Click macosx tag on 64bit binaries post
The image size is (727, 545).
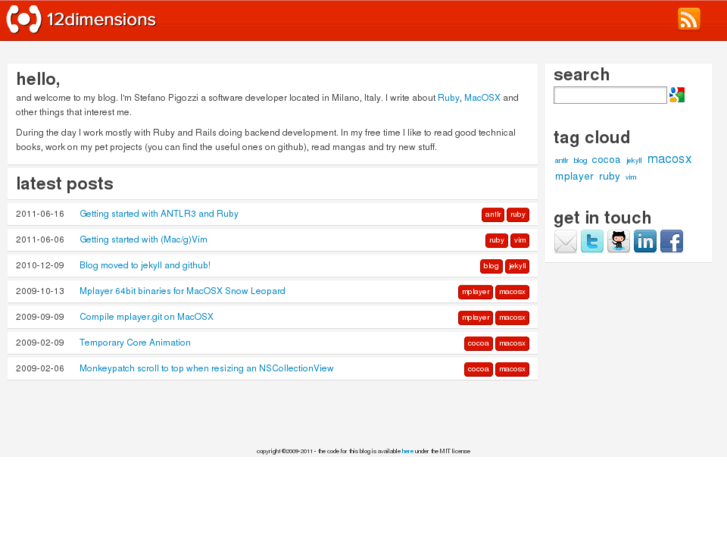(x=512, y=292)
